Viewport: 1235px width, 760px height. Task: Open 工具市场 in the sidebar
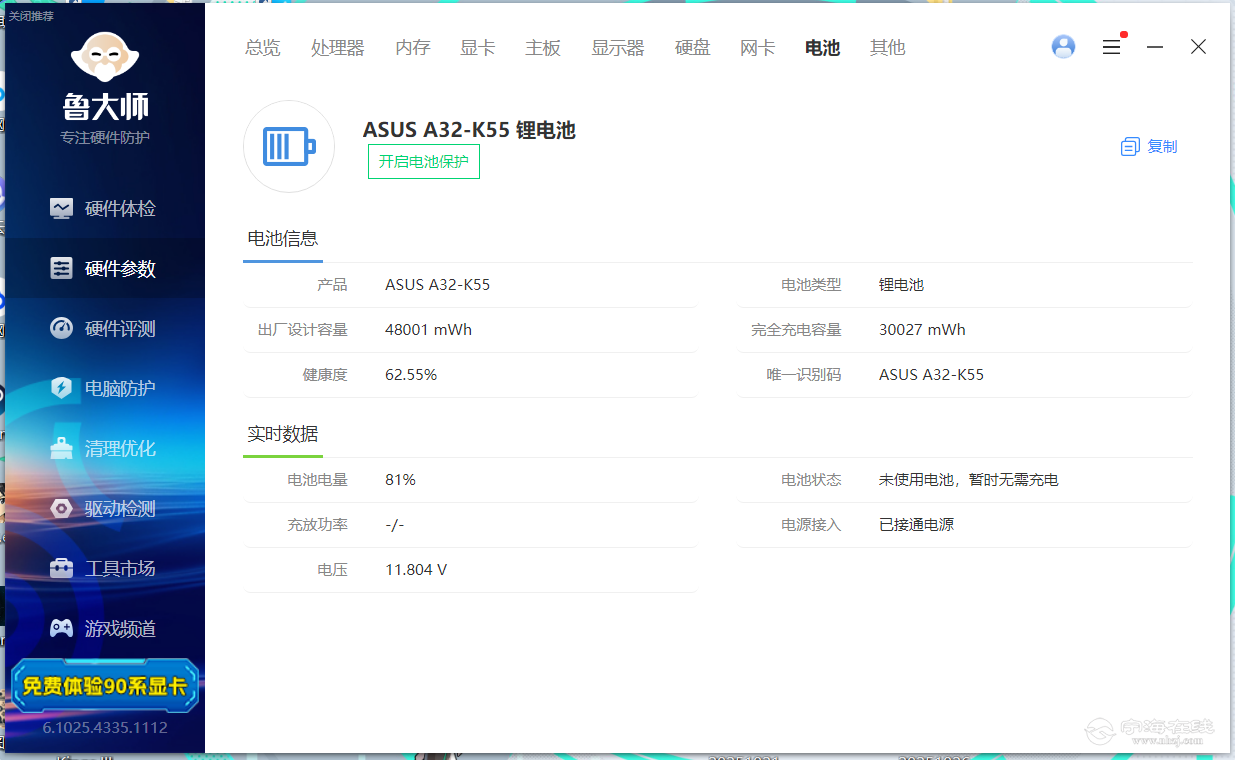[x=105, y=569]
